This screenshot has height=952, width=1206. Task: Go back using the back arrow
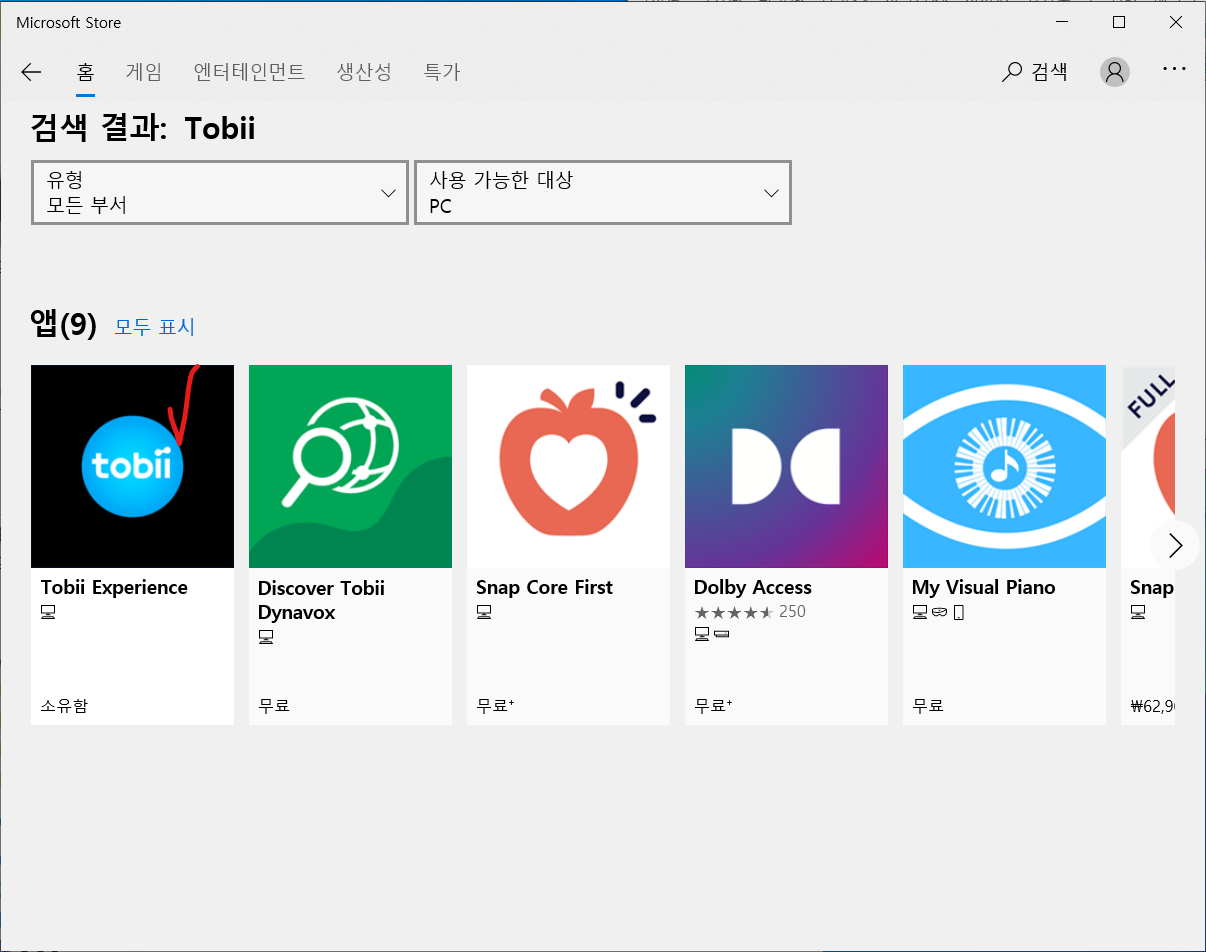31,72
